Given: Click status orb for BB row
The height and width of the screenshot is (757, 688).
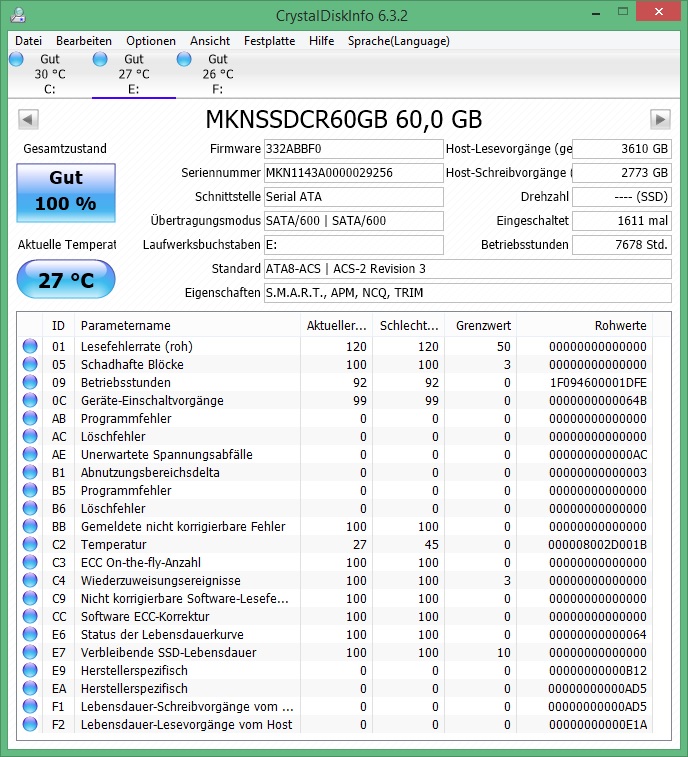Looking at the screenshot, I should [30, 526].
